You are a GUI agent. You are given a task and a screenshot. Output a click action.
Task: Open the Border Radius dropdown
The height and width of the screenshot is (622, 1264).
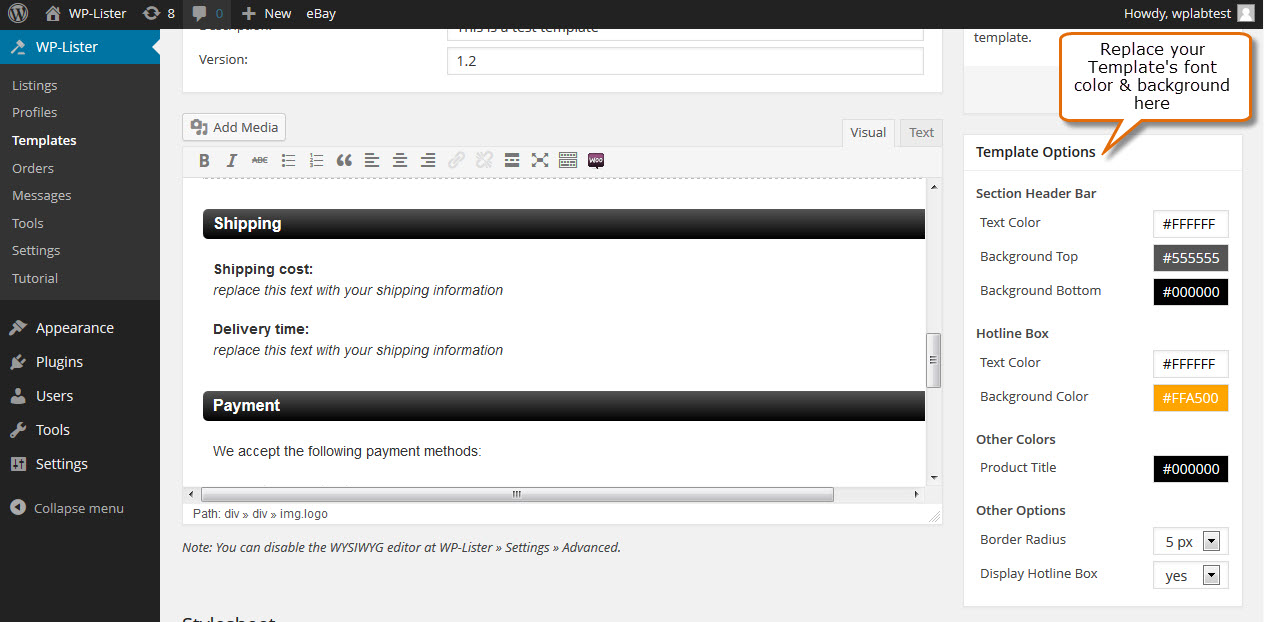coord(1190,541)
